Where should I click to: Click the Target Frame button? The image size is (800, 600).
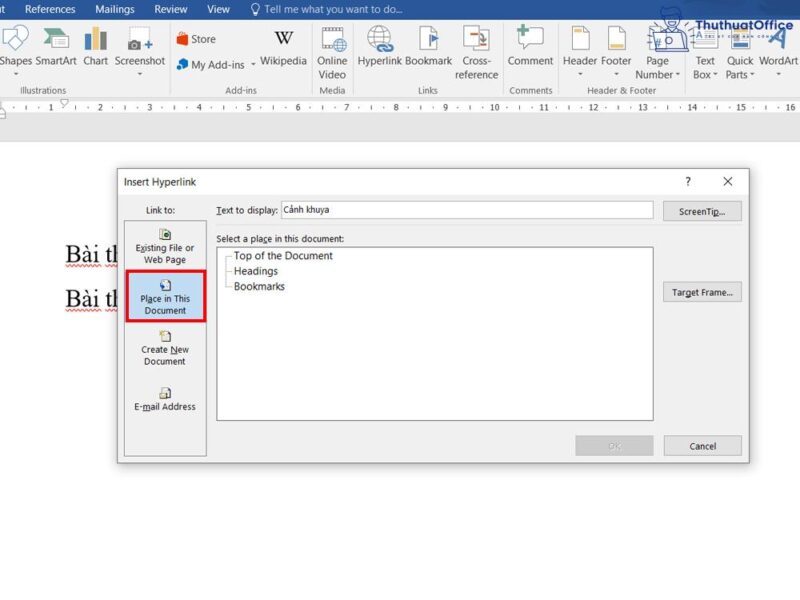point(702,292)
